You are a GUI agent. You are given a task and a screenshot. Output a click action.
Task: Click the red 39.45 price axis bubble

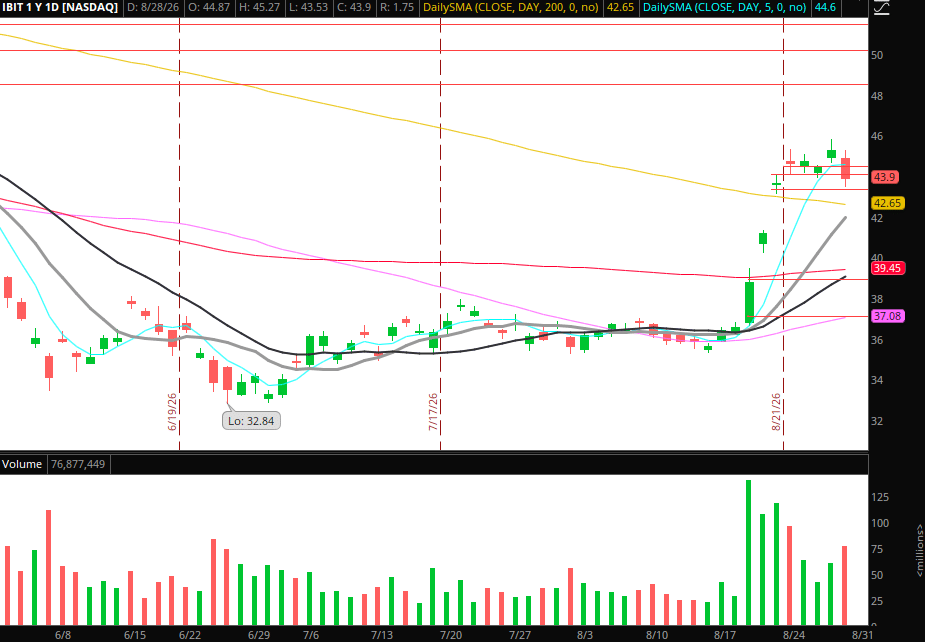pos(887,268)
